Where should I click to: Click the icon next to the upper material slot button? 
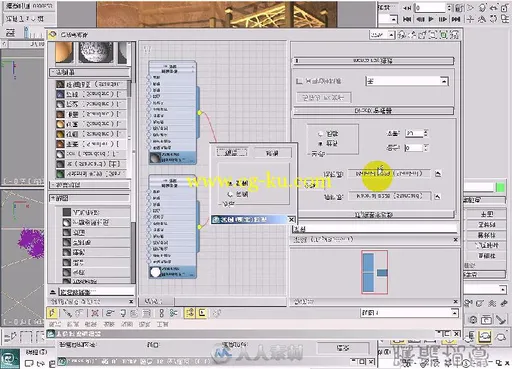click(x=438, y=174)
